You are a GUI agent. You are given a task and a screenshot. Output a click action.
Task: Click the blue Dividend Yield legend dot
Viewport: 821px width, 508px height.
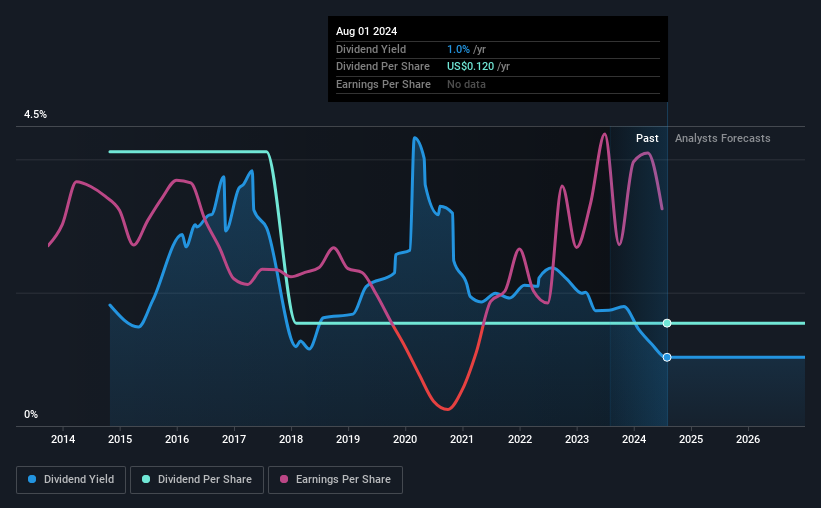(x=32, y=479)
